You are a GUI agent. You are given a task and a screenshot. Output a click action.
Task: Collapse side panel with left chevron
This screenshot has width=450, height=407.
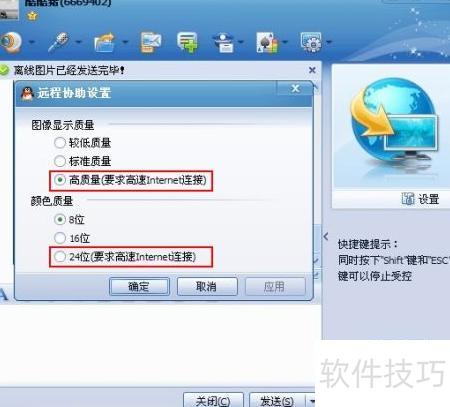[326, 237]
